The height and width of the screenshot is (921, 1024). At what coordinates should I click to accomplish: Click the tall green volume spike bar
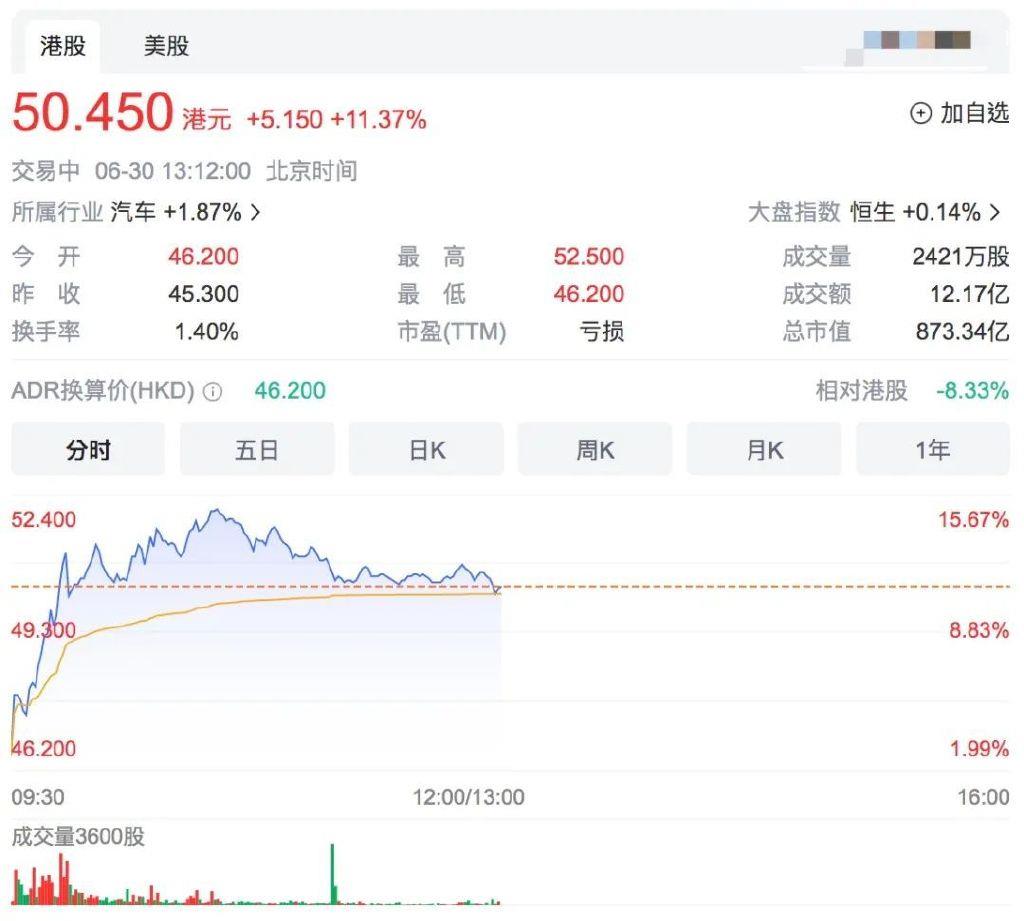[332, 874]
